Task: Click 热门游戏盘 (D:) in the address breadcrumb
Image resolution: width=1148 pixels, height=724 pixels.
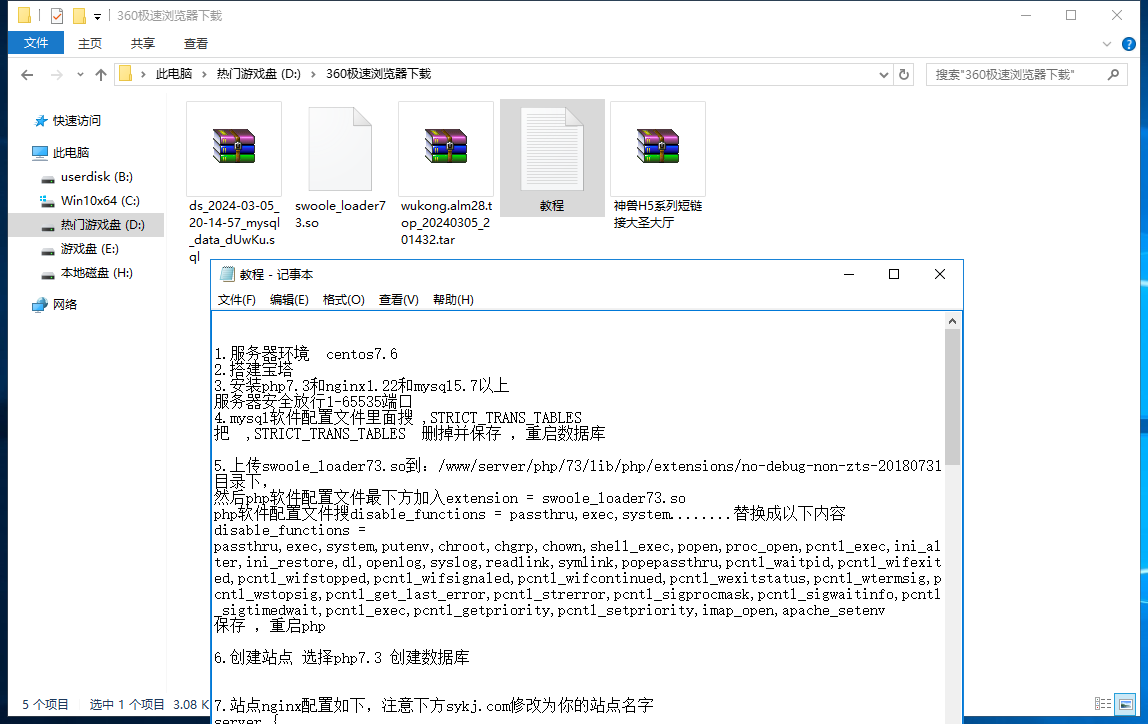Action: pos(258,75)
